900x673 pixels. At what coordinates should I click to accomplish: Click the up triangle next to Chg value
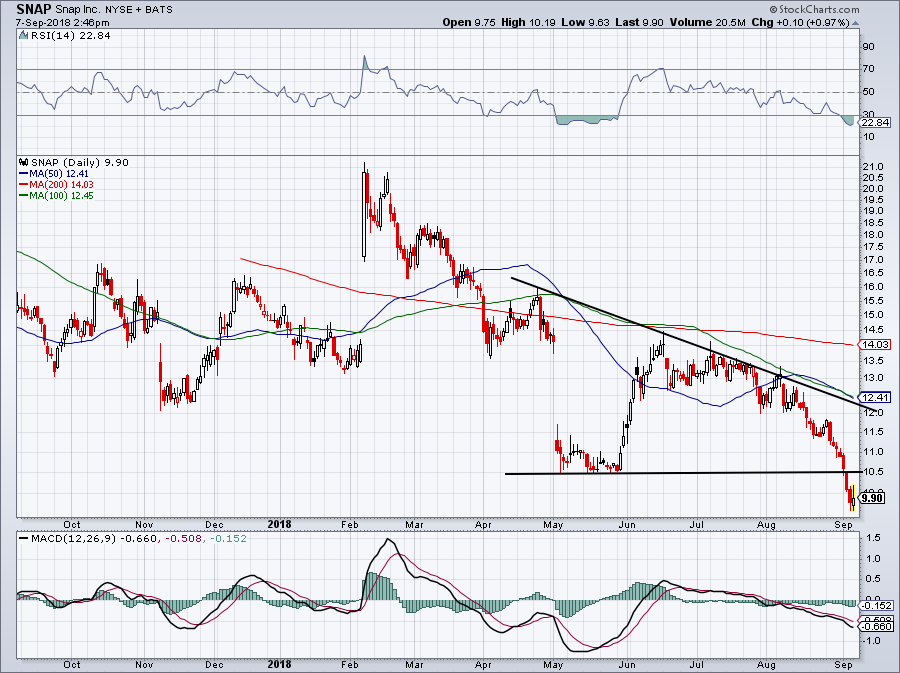[x=856, y=23]
